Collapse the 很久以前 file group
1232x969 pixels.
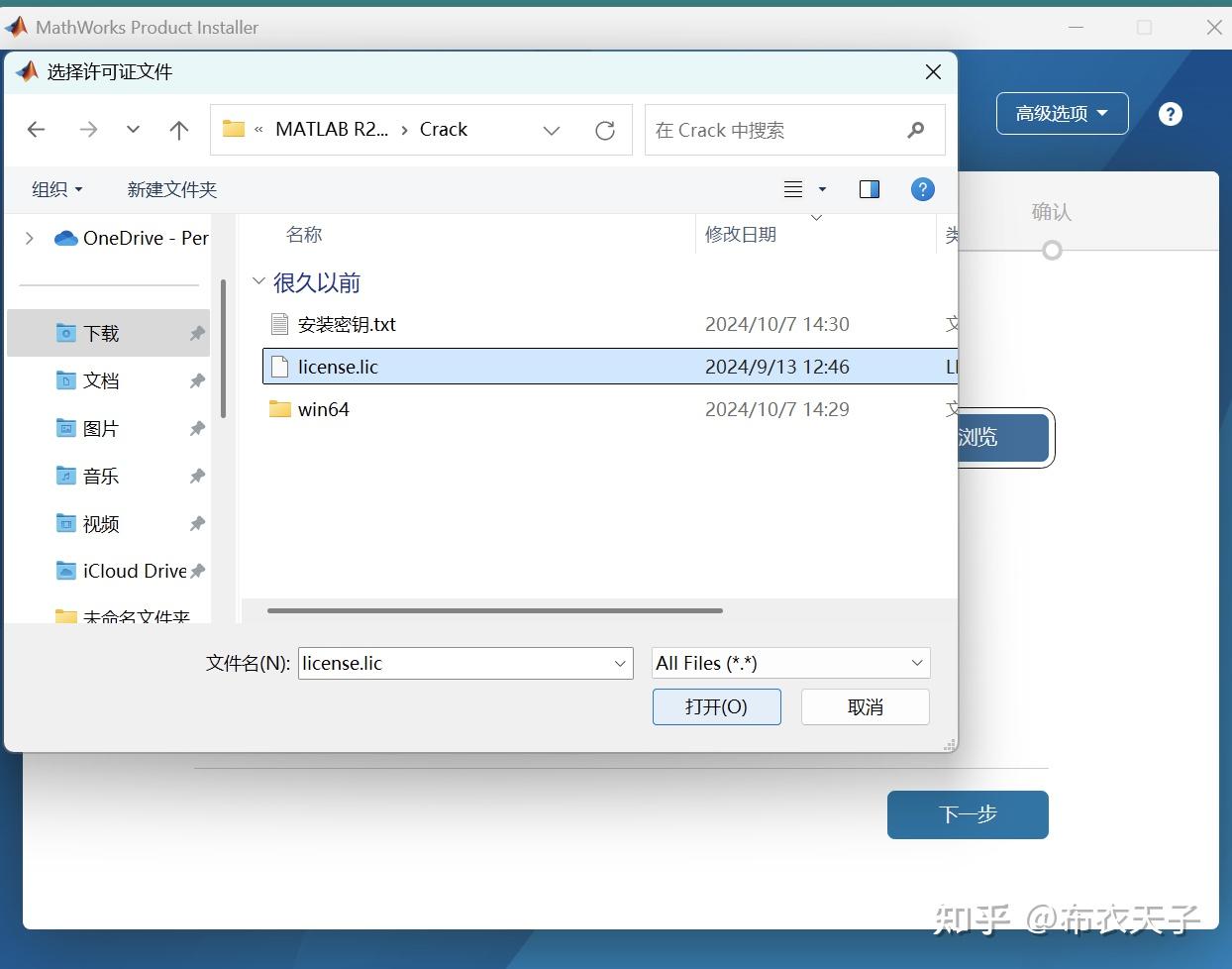click(x=258, y=282)
